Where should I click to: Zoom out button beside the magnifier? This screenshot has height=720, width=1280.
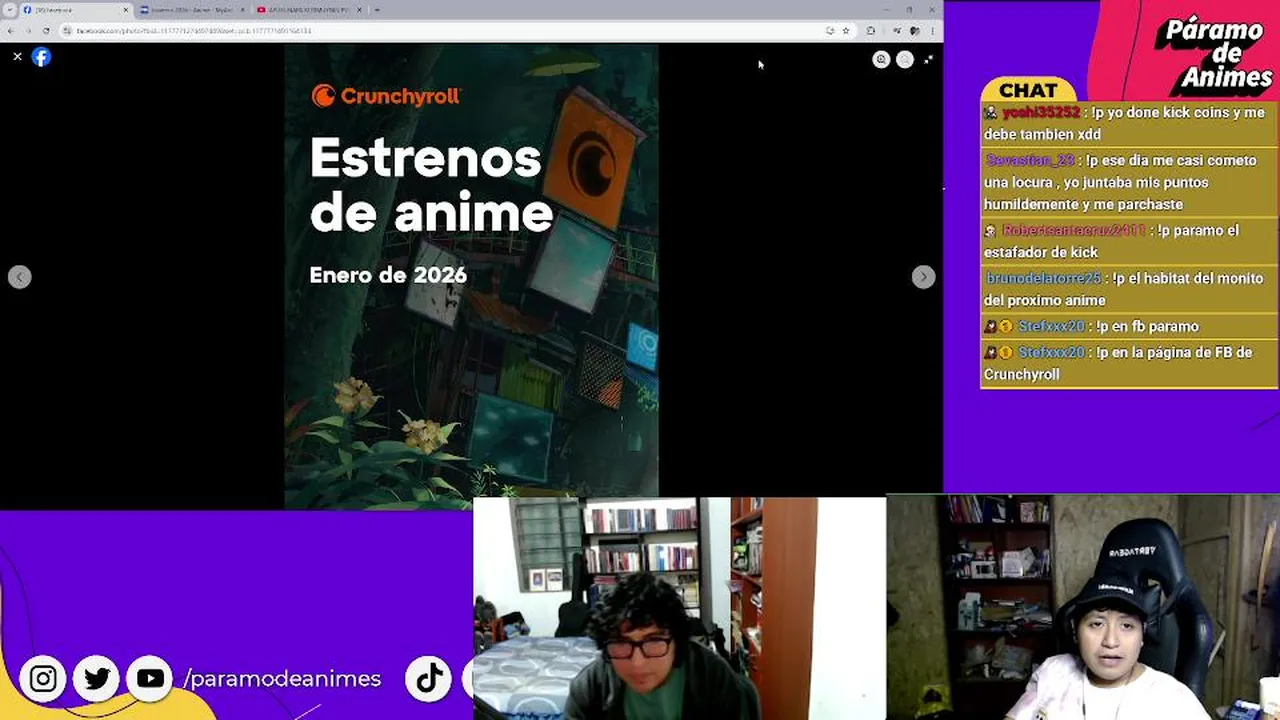click(905, 60)
